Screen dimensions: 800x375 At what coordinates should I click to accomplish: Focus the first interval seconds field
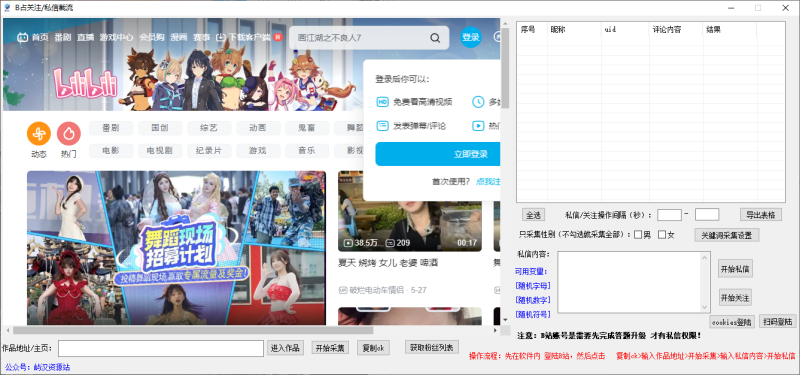coord(669,215)
